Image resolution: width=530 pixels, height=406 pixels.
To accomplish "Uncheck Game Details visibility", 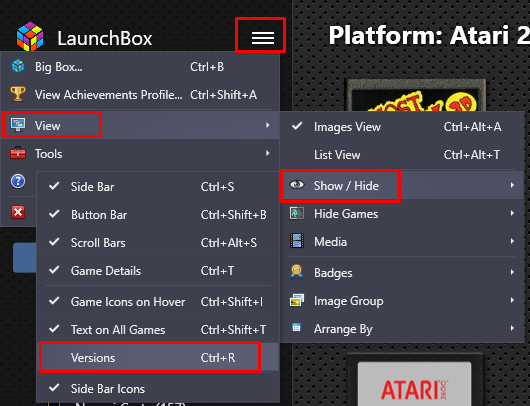I will [158, 270].
